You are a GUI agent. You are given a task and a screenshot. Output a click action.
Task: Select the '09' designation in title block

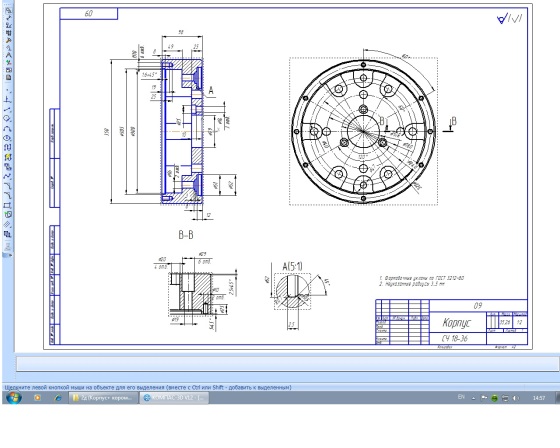point(478,305)
